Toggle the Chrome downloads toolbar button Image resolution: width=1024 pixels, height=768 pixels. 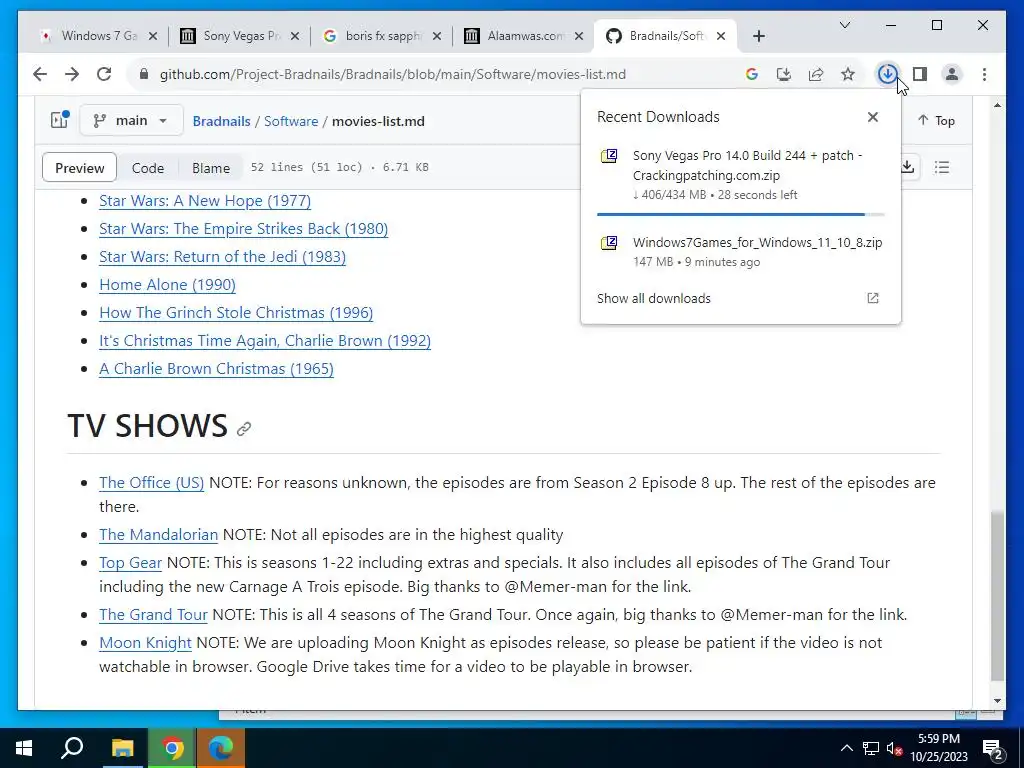pyautogui.click(x=888, y=74)
